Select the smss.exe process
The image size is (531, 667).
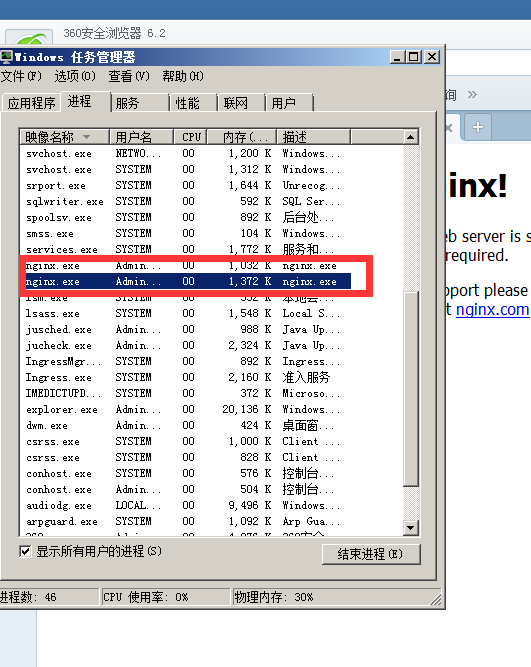186,234
